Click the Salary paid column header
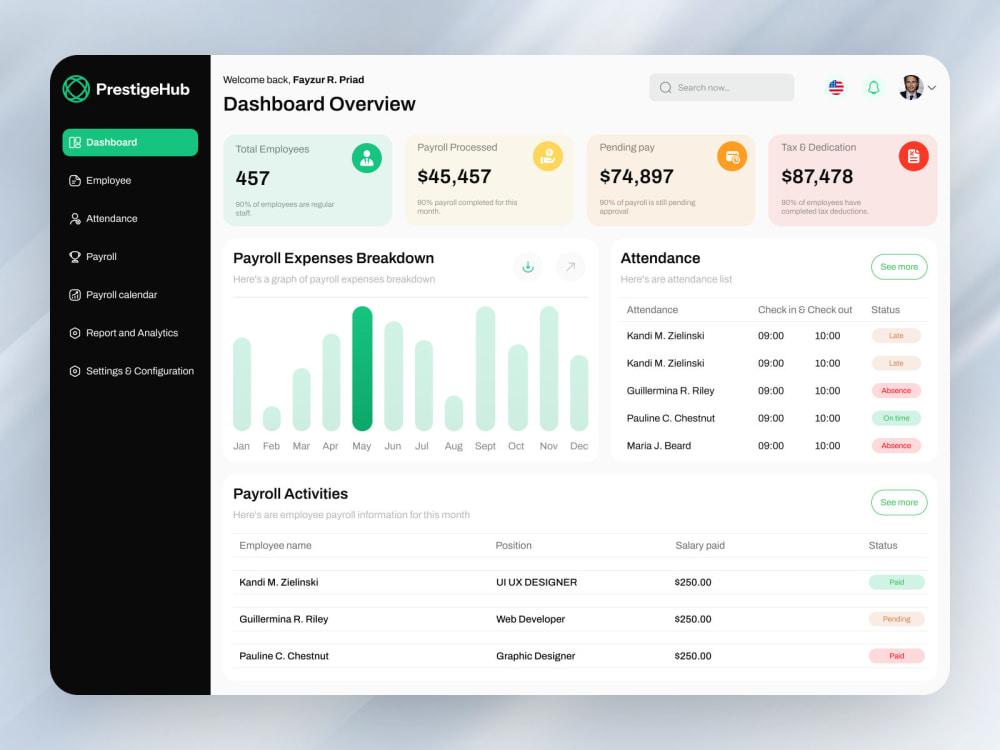The width and height of the screenshot is (1000, 750). [x=700, y=545]
